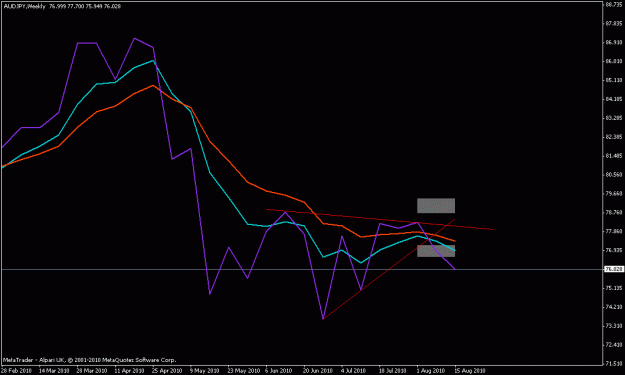Click the 6 Jun 2010 date label
Image resolution: width=625 pixels, height=375 pixels.
(280, 371)
